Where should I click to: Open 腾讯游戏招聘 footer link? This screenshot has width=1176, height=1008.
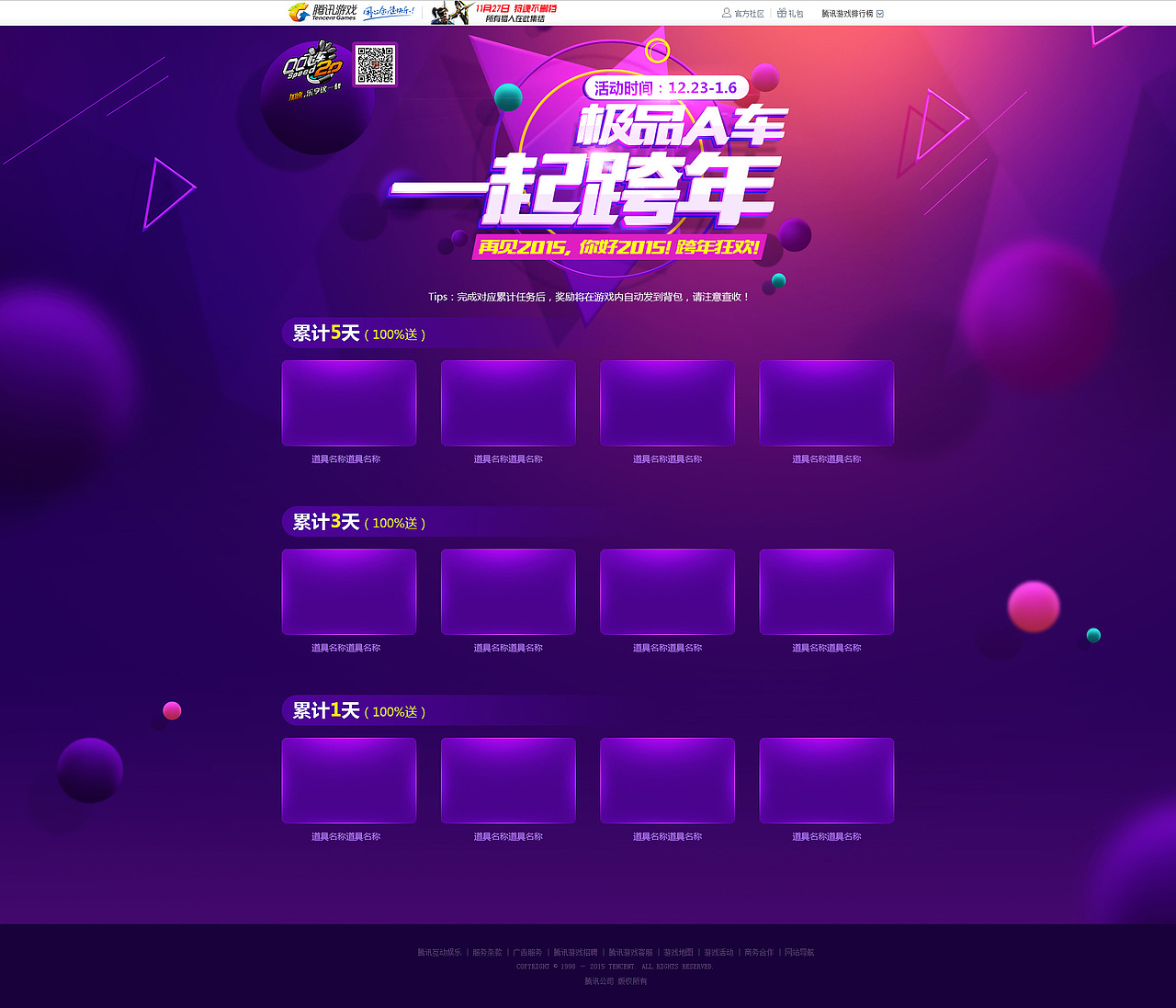coord(575,953)
